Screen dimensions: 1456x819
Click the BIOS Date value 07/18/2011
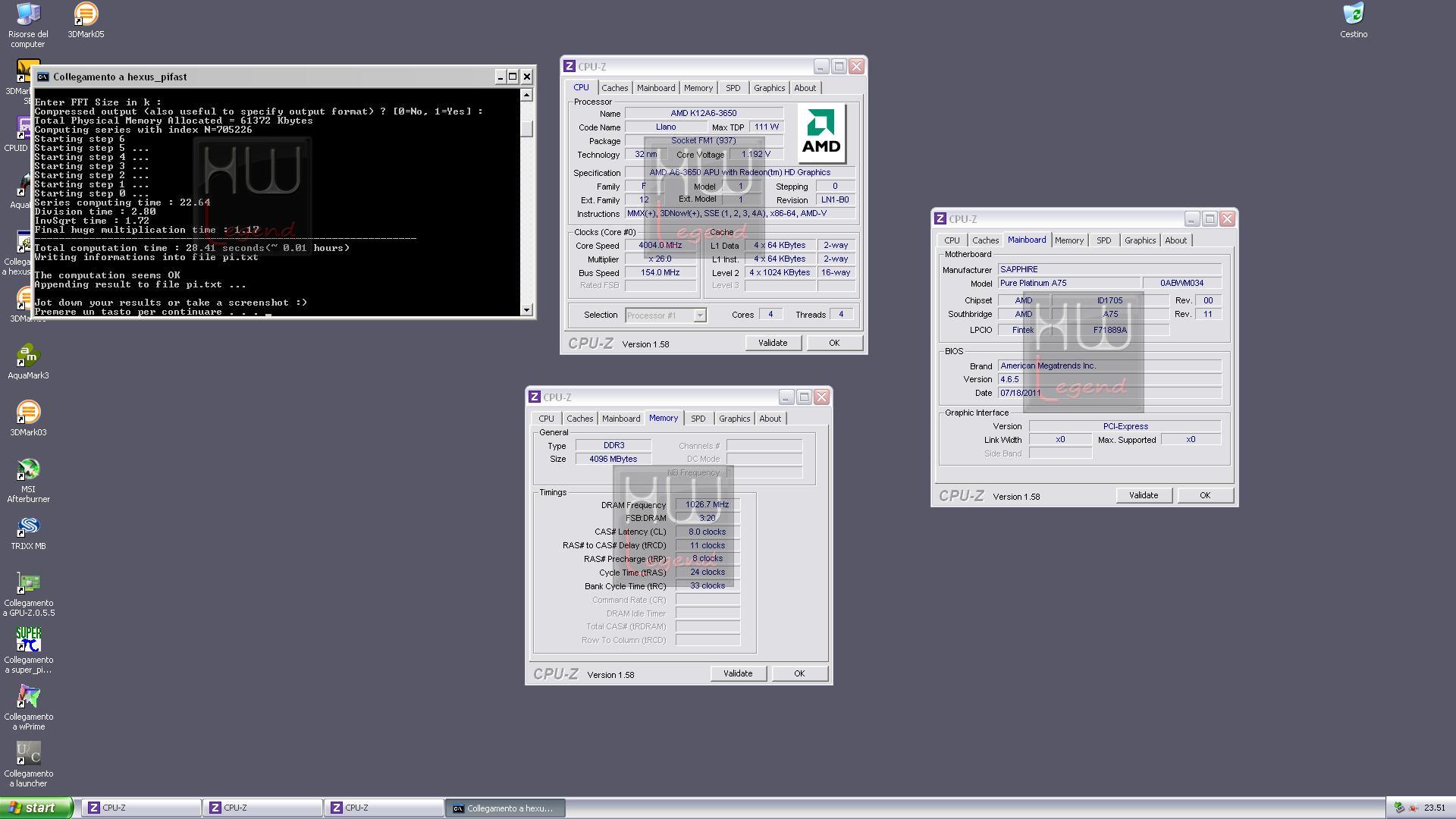tap(1109, 393)
